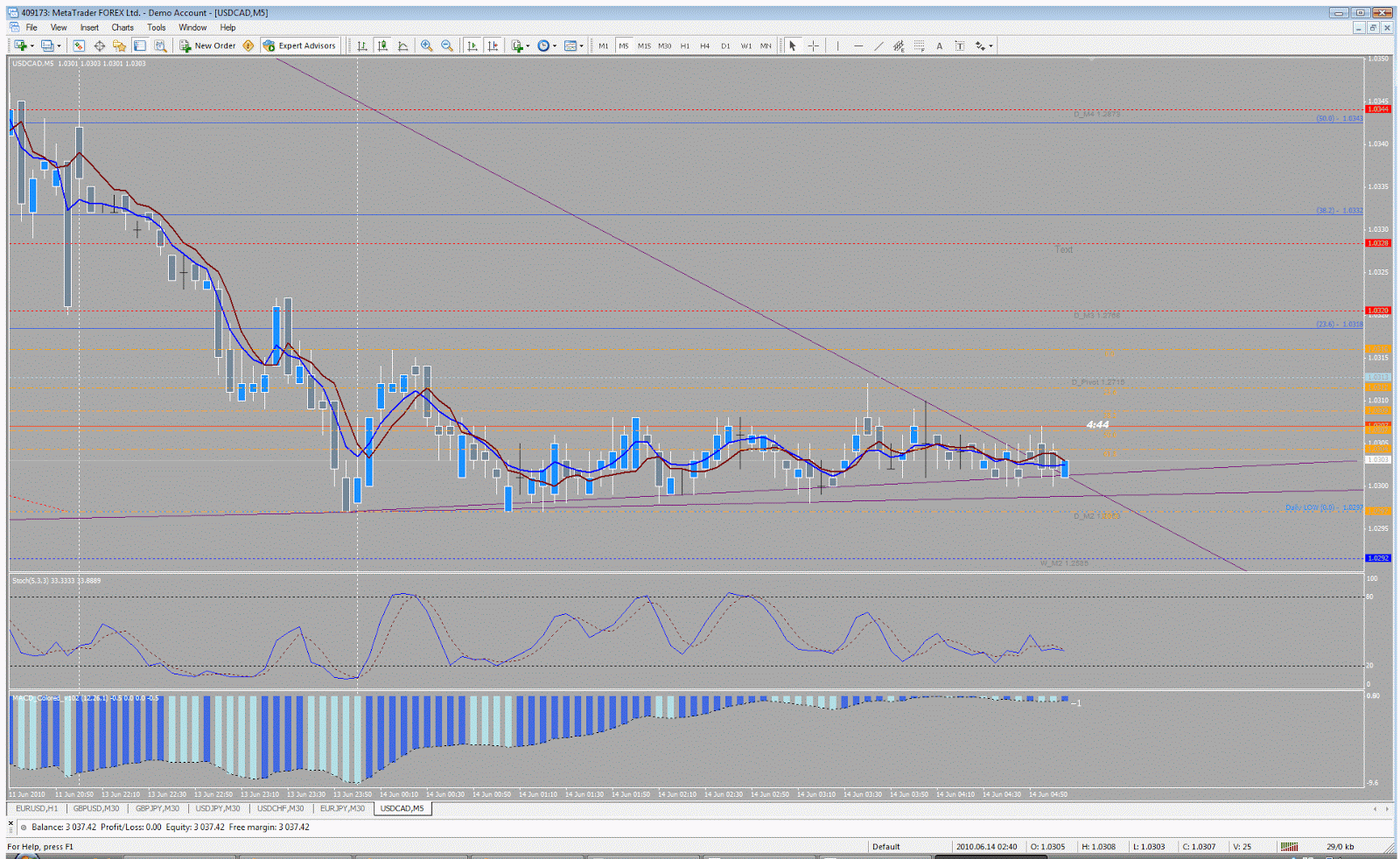The image size is (1400, 859).
Task: Click the New Order button
Action: click(207, 45)
